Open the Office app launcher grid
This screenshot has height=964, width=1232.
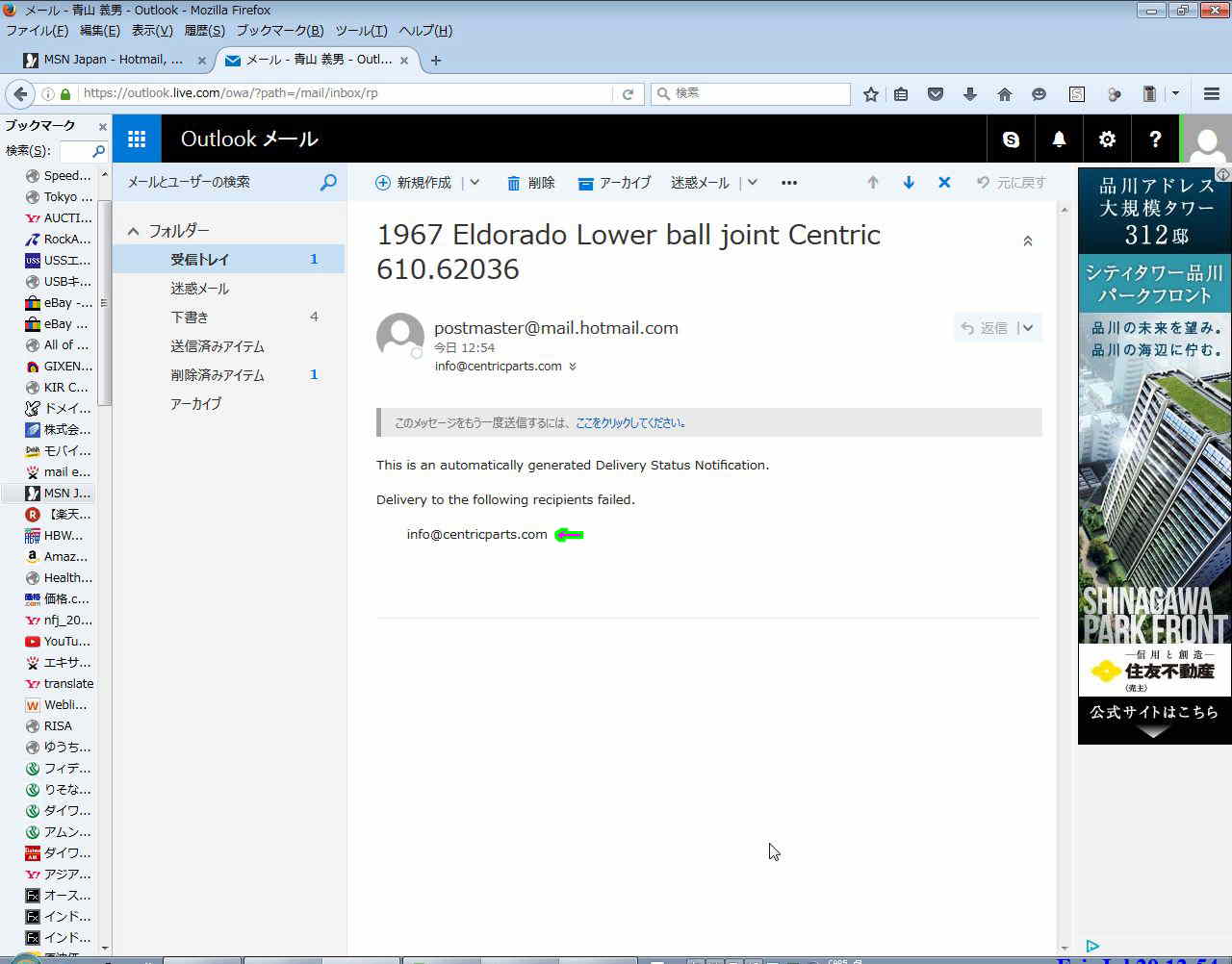137,140
